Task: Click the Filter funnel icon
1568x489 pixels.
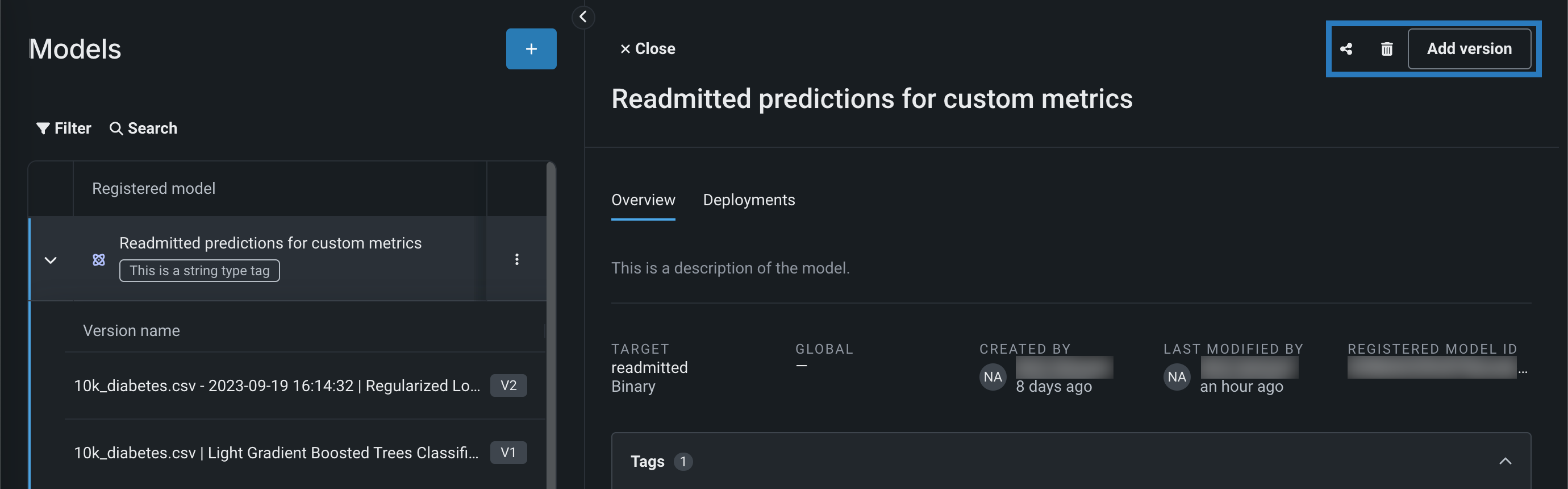Action: [x=43, y=129]
